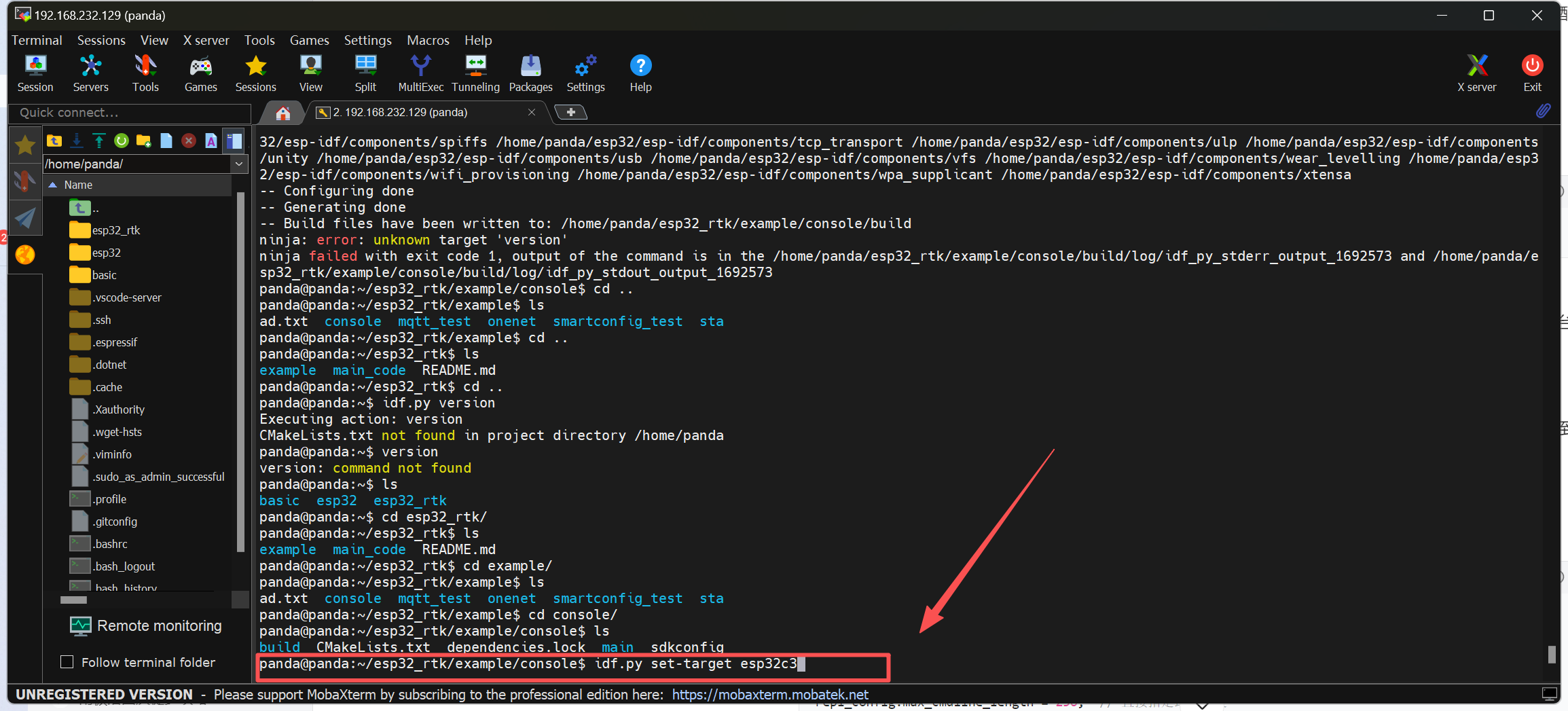Open the Packages icon

(530, 73)
